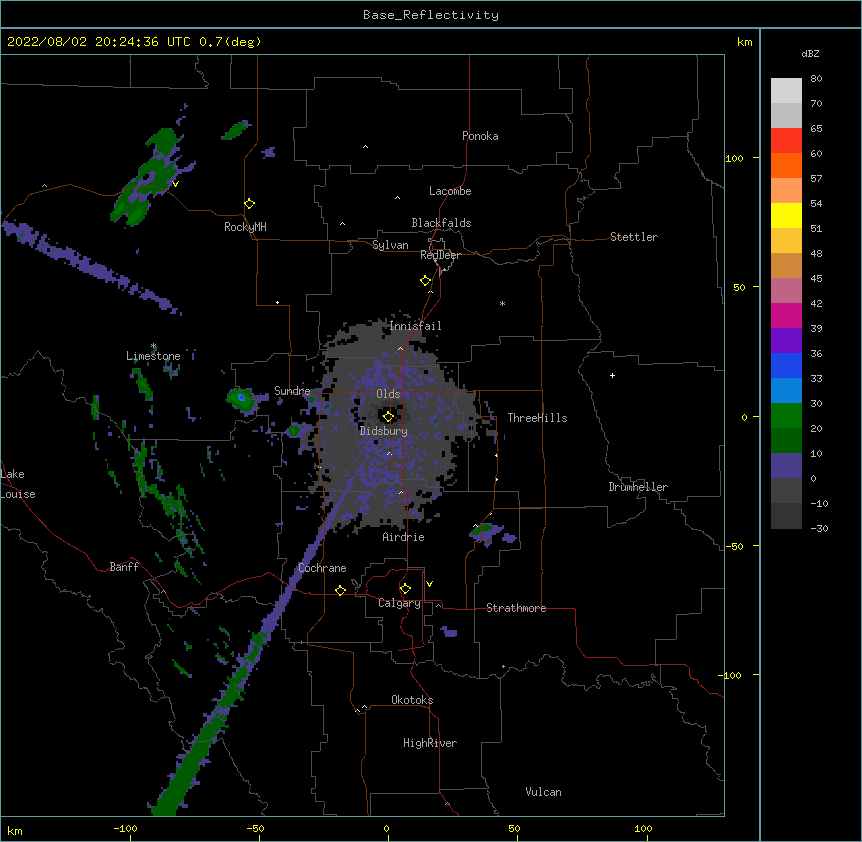Click the RockyMH label
862x842 pixels.
click(245, 227)
